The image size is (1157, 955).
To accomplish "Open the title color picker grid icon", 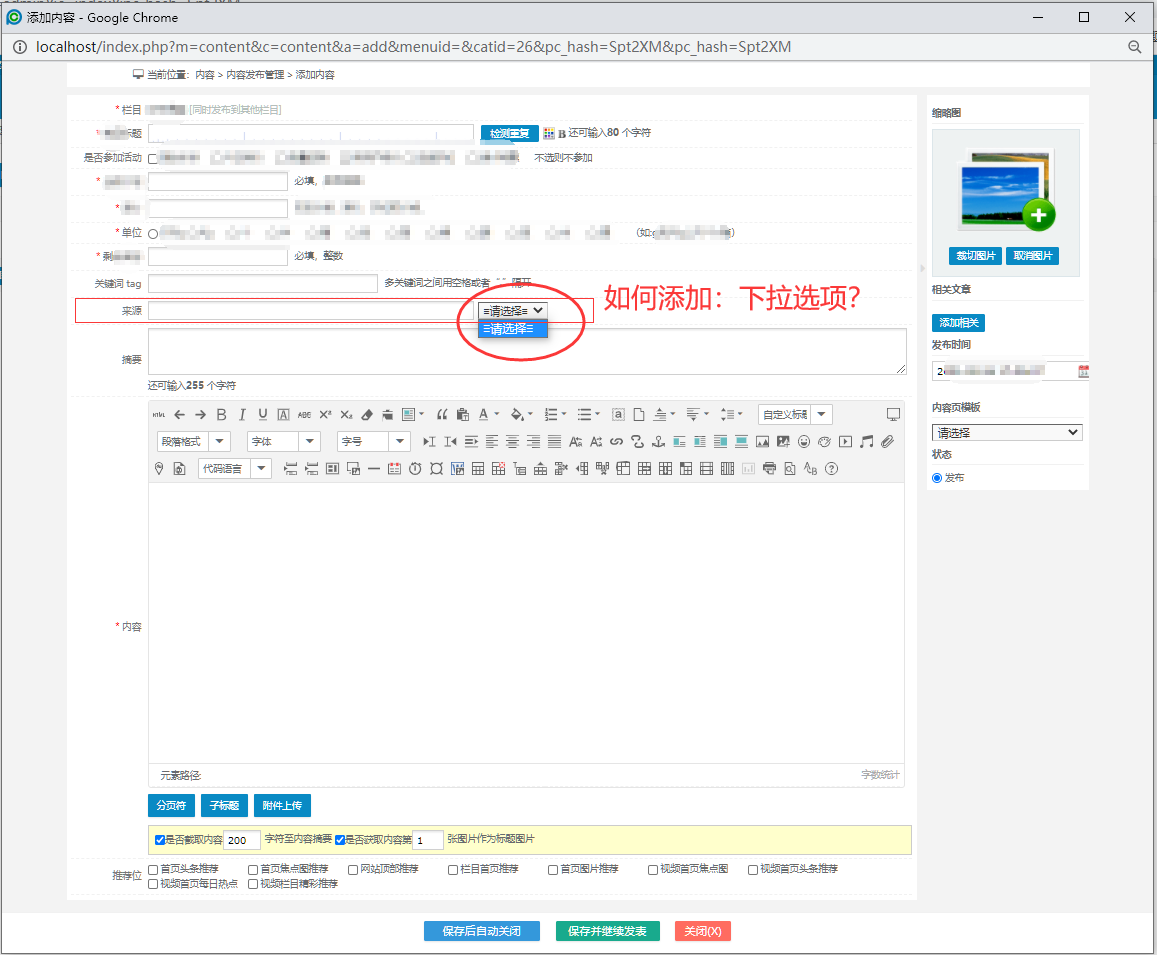I will [x=549, y=134].
